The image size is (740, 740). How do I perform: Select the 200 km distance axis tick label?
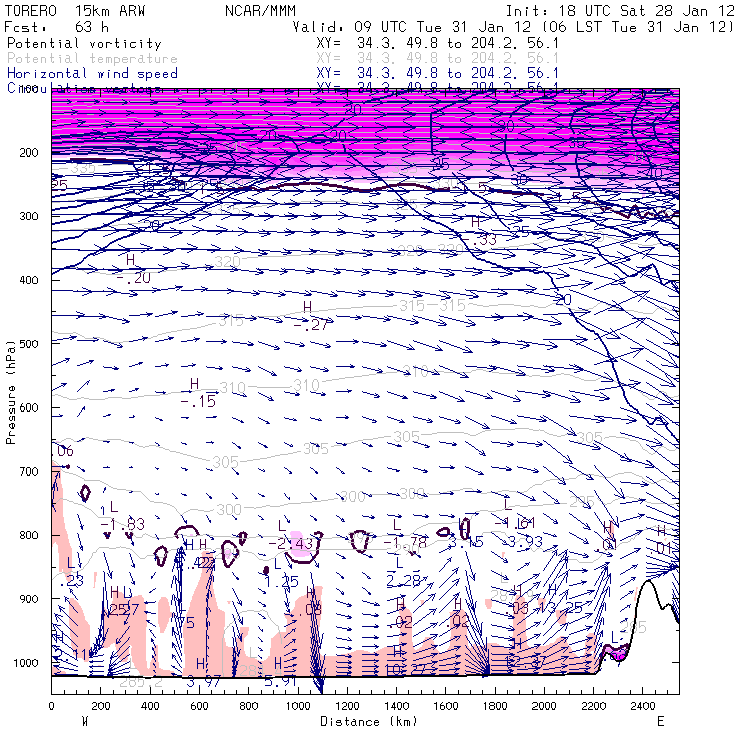click(101, 706)
